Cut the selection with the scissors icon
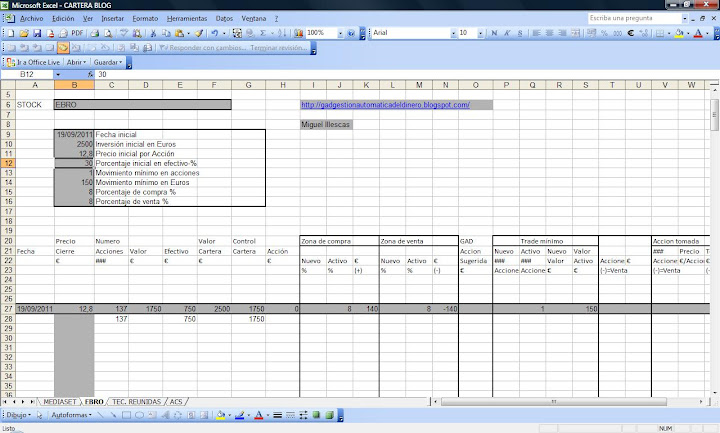Viewport: 720px width, 433px height. (153, 33)
